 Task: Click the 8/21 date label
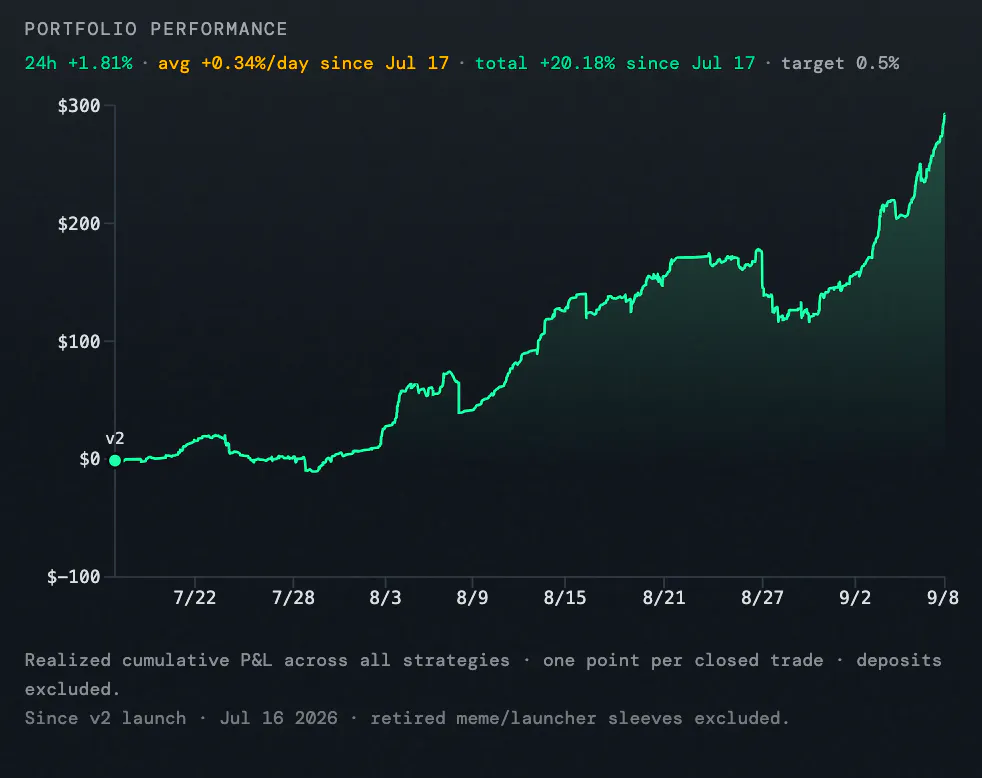(x=664, y=598)
